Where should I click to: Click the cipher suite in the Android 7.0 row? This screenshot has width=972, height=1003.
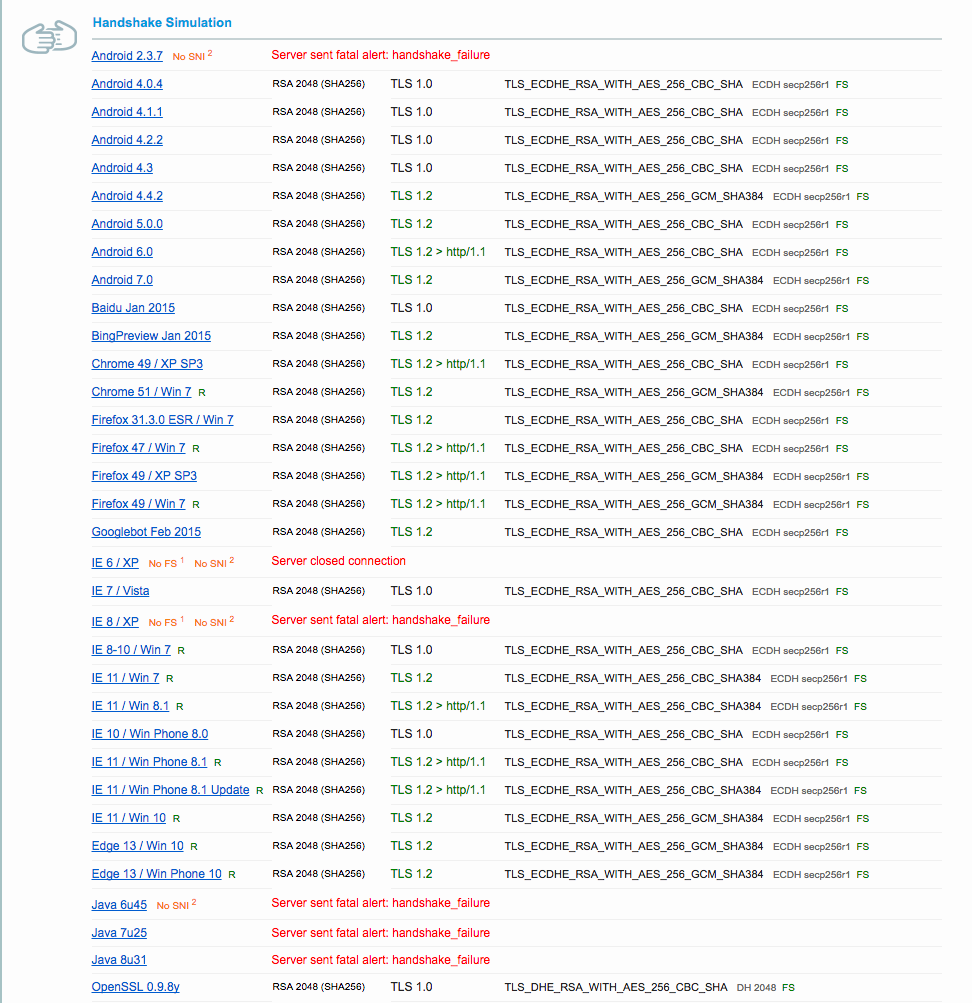[634, 280]
